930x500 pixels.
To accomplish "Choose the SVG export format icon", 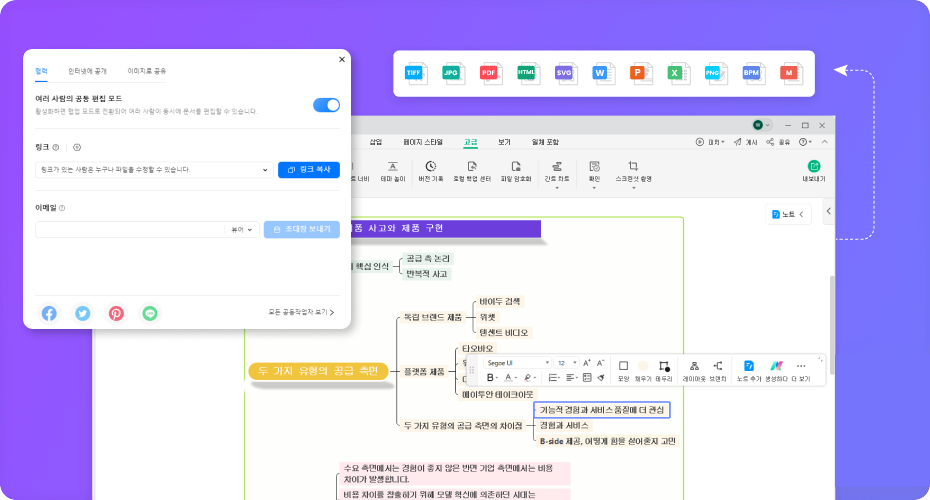I will click(564, 73).
